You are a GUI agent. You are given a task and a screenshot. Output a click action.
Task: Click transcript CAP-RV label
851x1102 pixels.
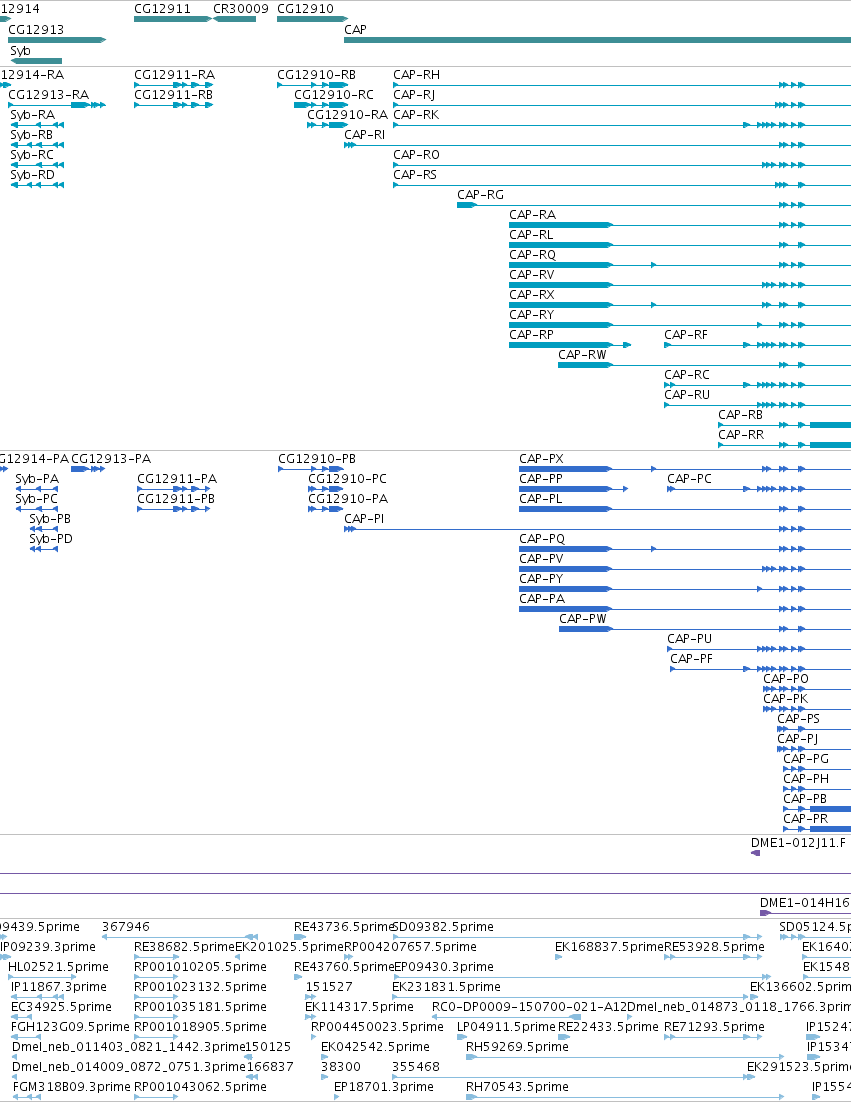531,275
